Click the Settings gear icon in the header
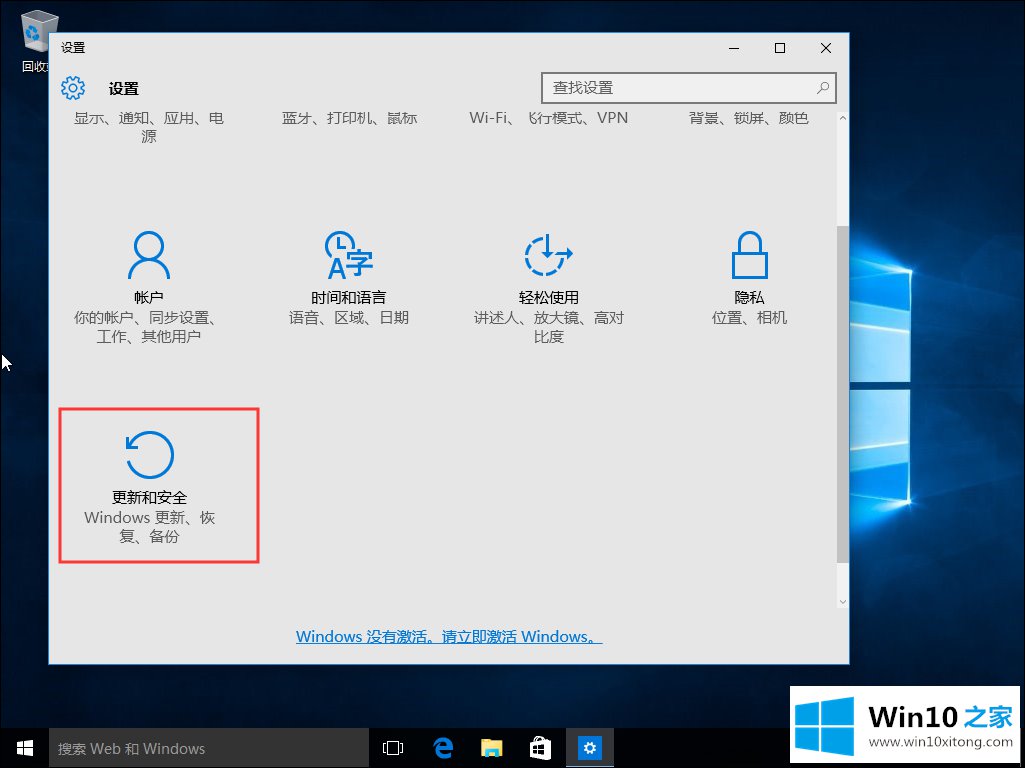This screenshot has width=1025, height=768. [x=73, y=88]
